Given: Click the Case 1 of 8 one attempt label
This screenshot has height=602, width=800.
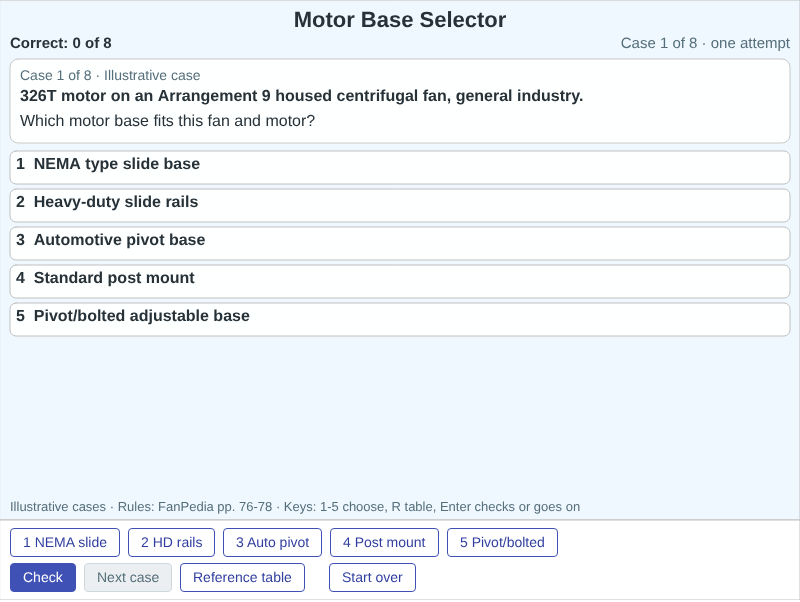Looking at the screenshot, I should [x=705, y=43].
